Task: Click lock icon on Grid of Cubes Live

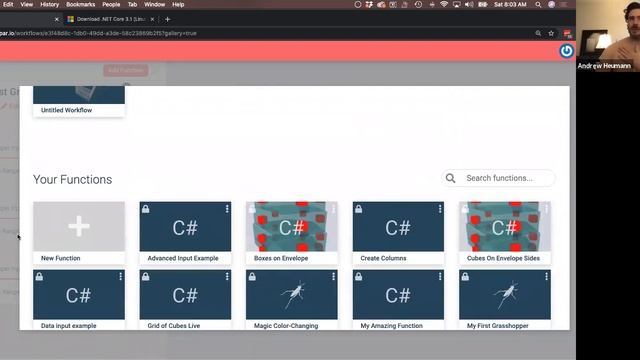Action: [x=146, y=277]
